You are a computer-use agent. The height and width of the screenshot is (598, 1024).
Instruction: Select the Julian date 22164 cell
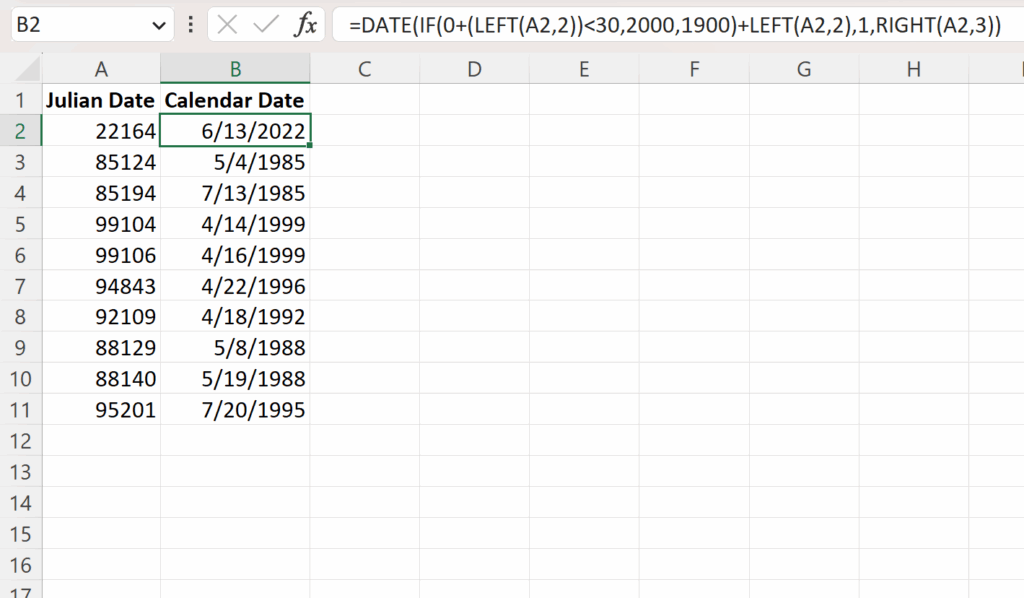point(101,130)
